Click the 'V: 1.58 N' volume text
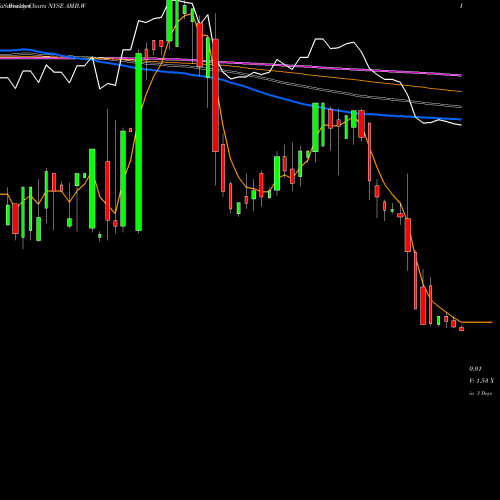This screenshot has height=500, width=500. click(481, 381)
